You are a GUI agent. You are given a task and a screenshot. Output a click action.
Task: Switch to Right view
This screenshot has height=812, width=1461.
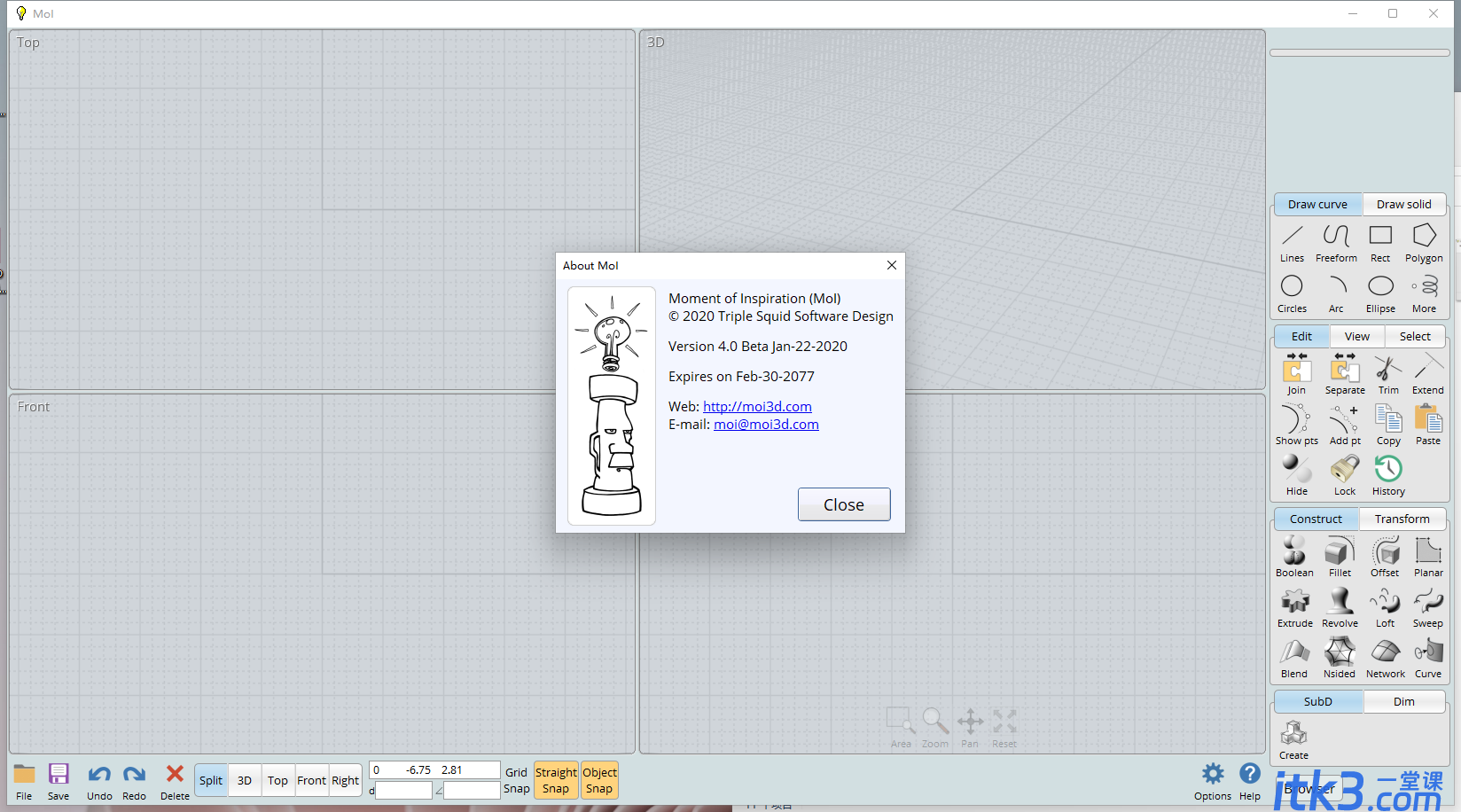pyautogui.click(x=345, y=780)
